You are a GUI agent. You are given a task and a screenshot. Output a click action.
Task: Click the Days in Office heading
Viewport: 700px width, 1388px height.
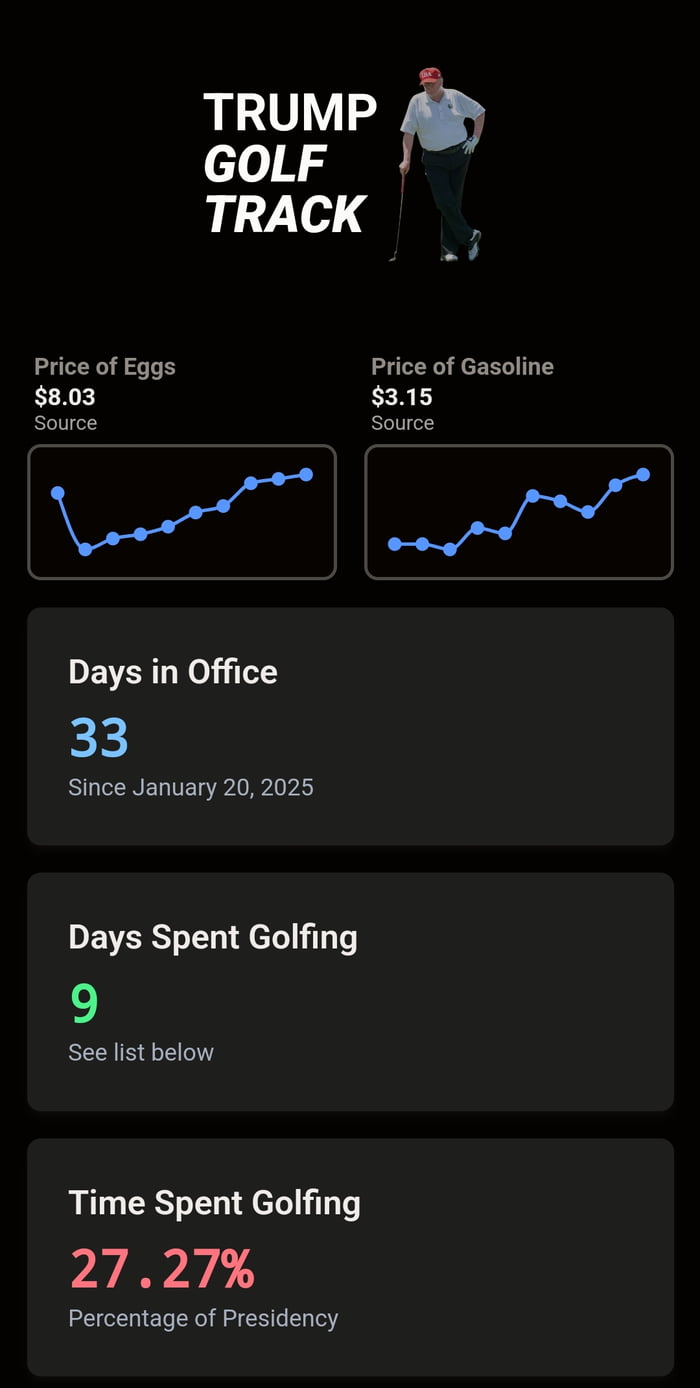coord(173,672)
